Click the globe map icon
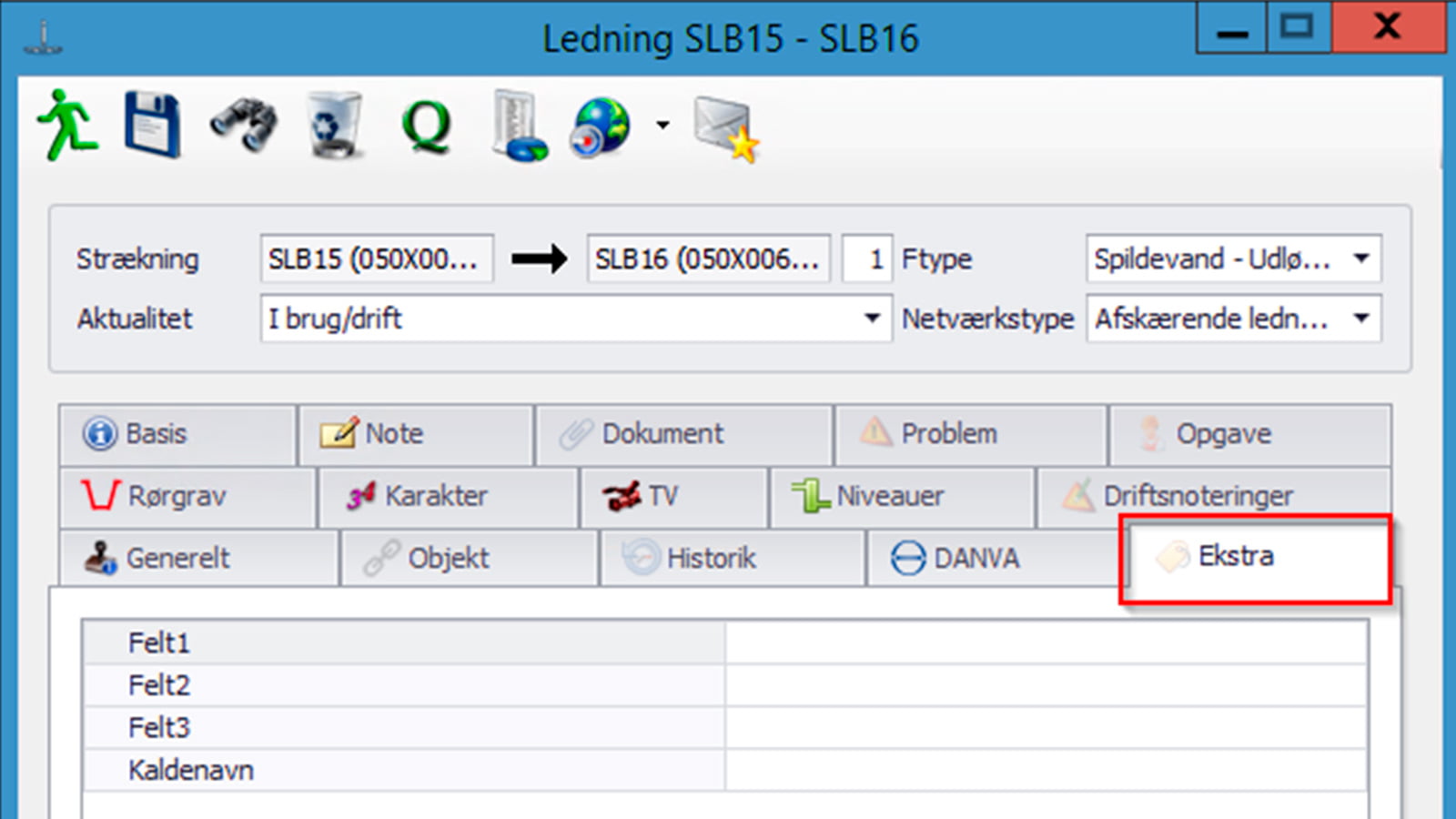 (x=601, y=126)
